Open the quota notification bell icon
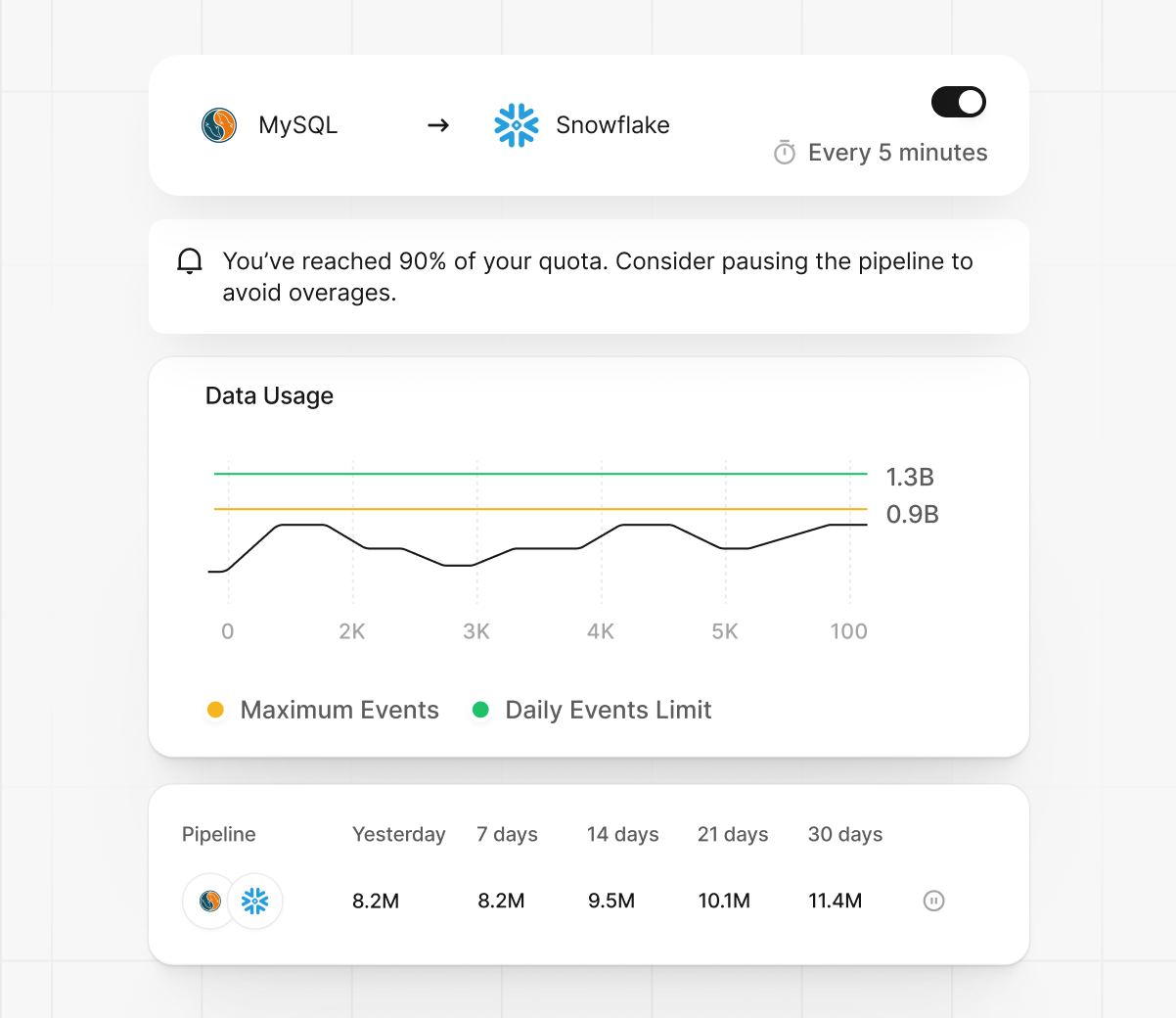 coord(189,261)
